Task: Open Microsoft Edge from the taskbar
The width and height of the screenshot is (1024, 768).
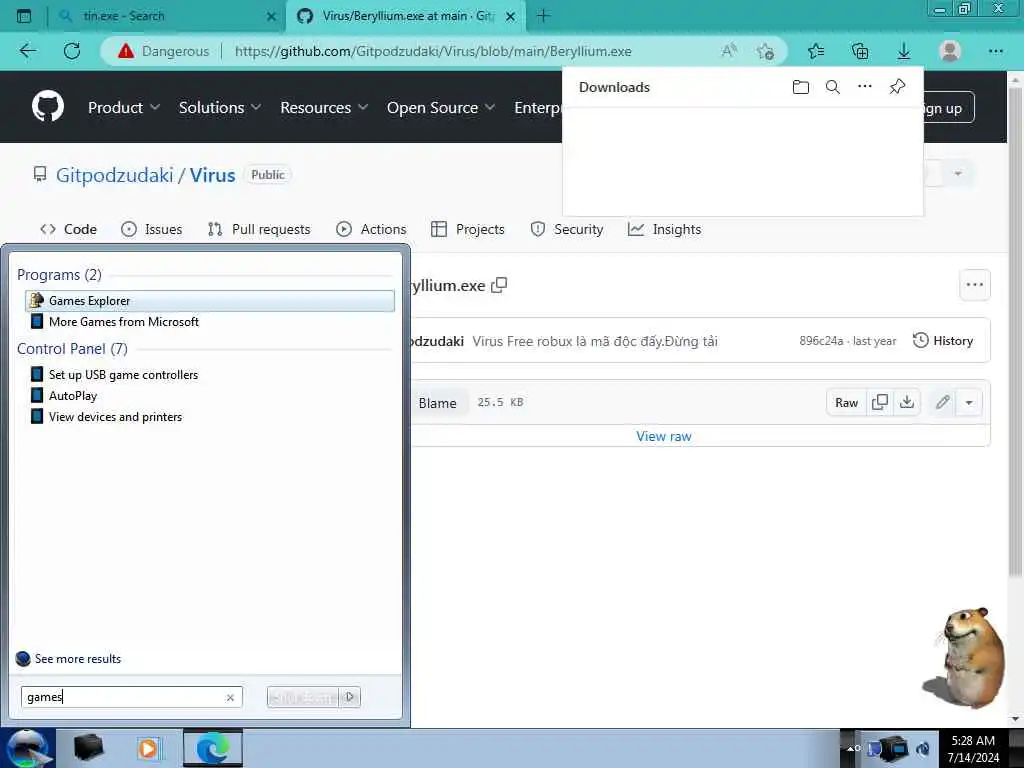Action: (x=213, y=748)
